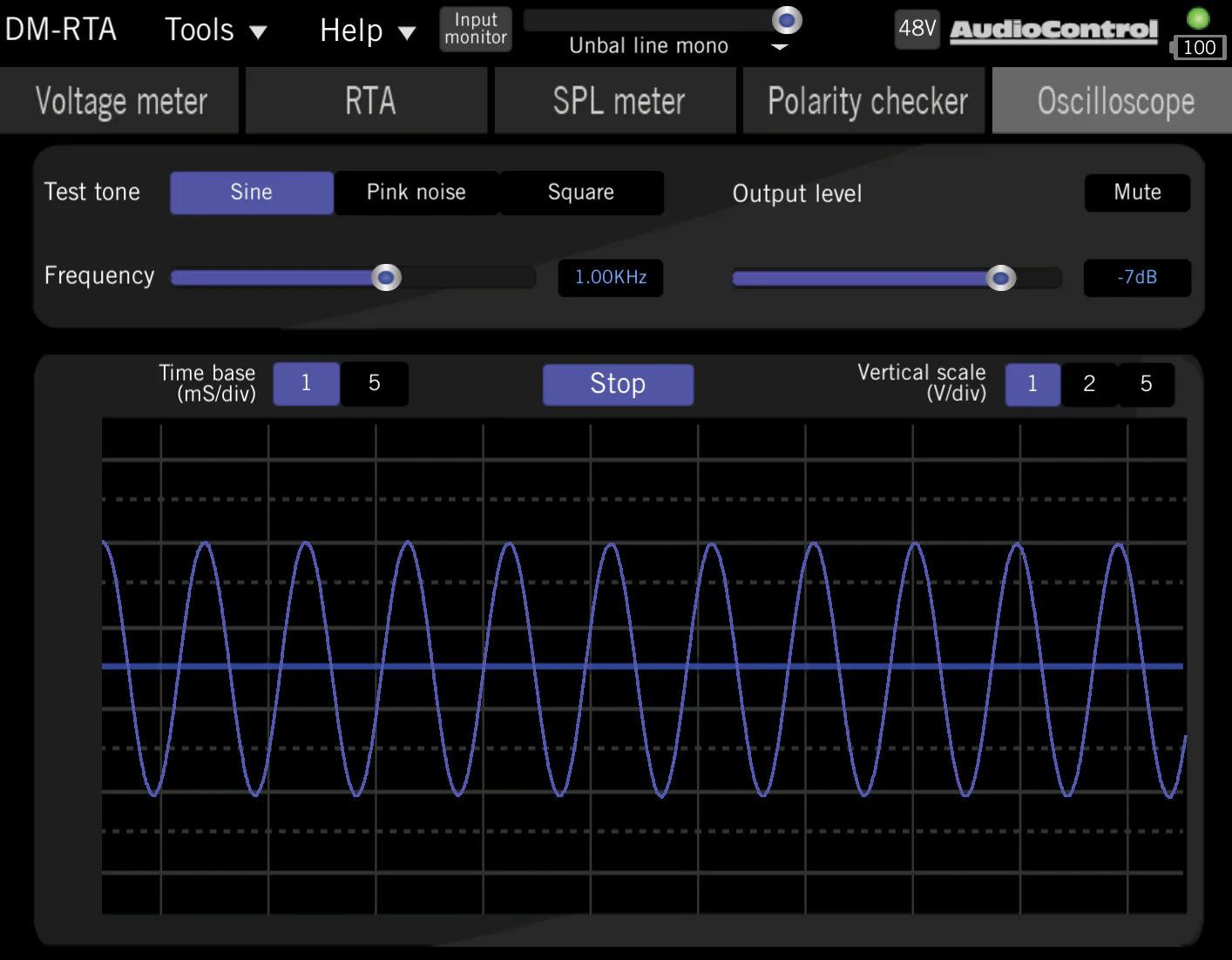Mute the test tone output

click(x=1137, y=193)
